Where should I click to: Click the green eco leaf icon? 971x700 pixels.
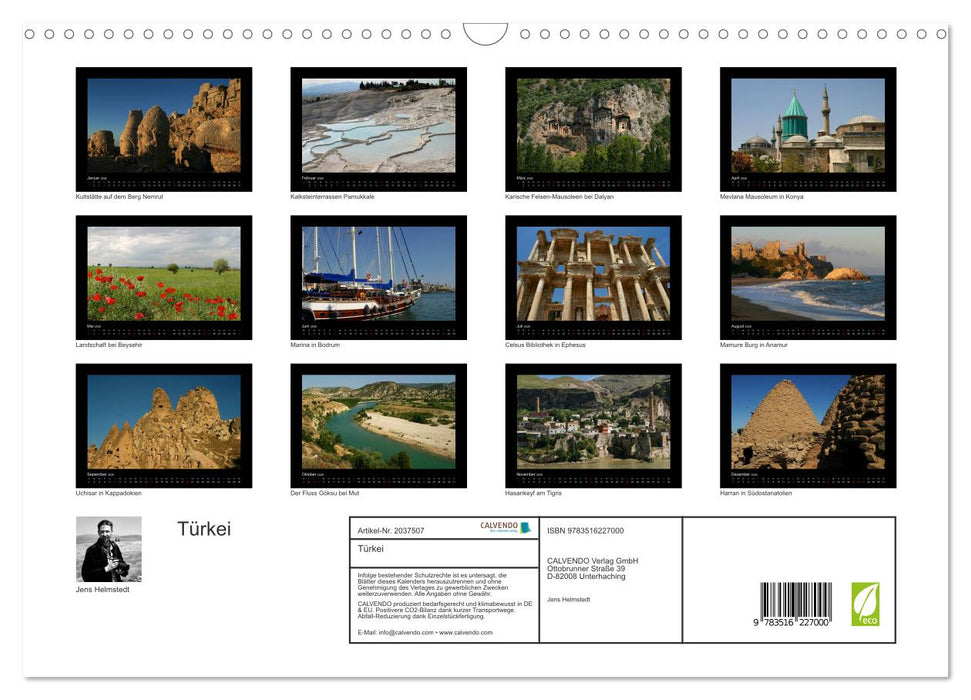865,604
